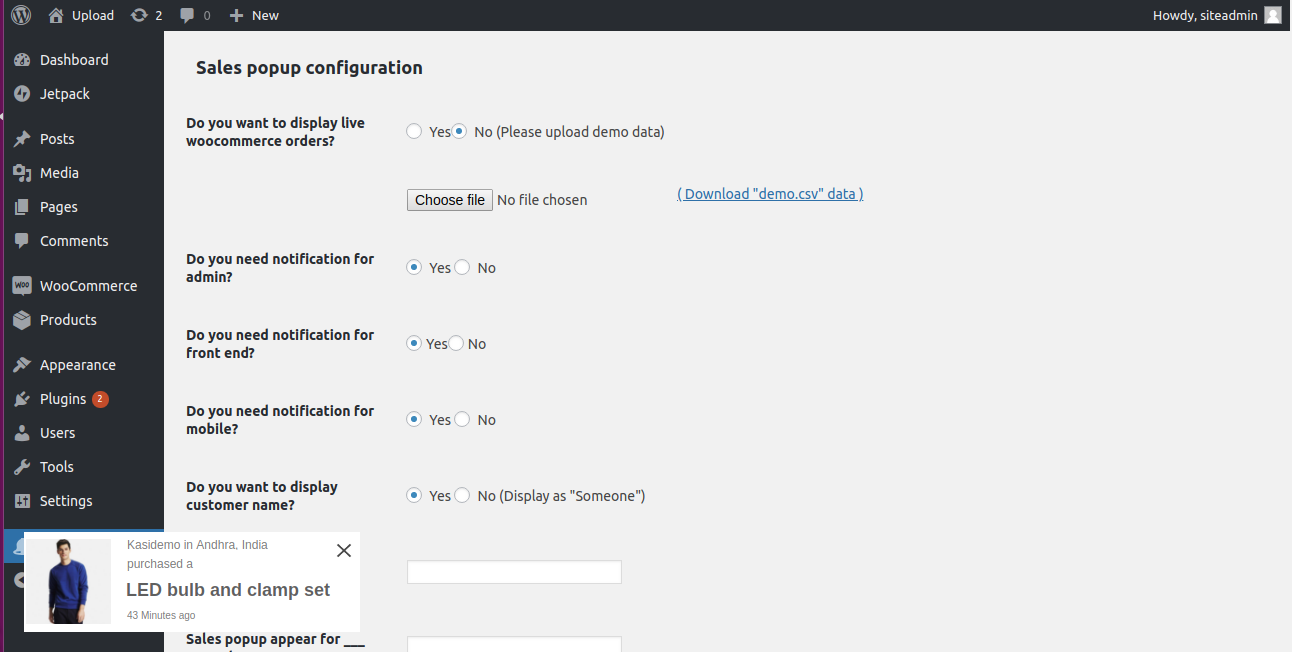Click the WordPress logo in admin bar
The image size is (1292, 652).
21,15
